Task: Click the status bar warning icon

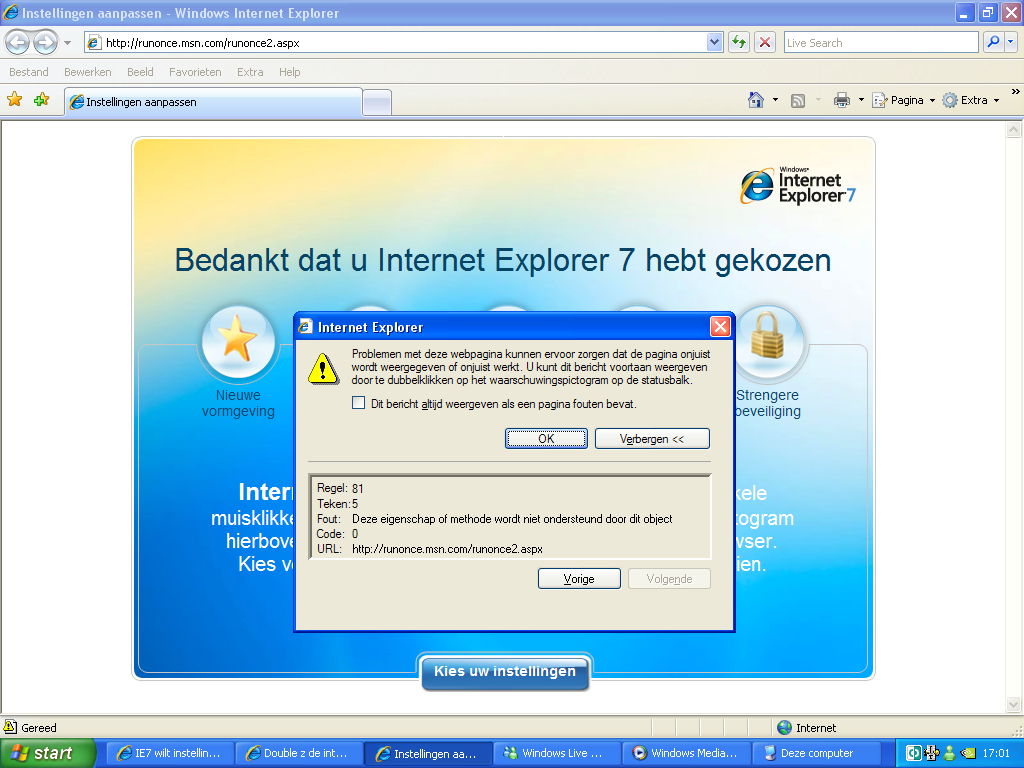Action: point(10,727)
